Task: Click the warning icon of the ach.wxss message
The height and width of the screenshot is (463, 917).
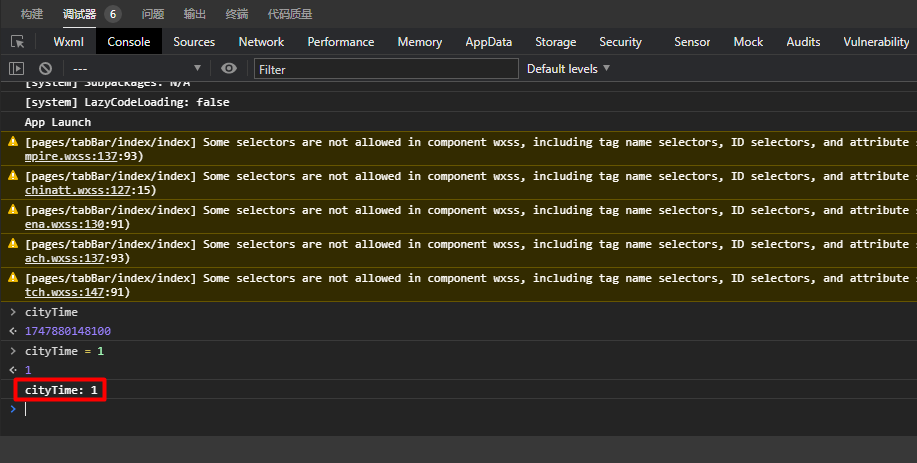Action: (x=13, y=243)
